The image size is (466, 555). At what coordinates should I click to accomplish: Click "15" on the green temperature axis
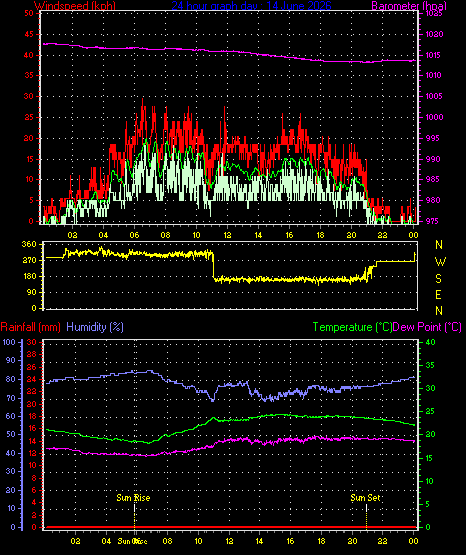[x=429, y=458]
